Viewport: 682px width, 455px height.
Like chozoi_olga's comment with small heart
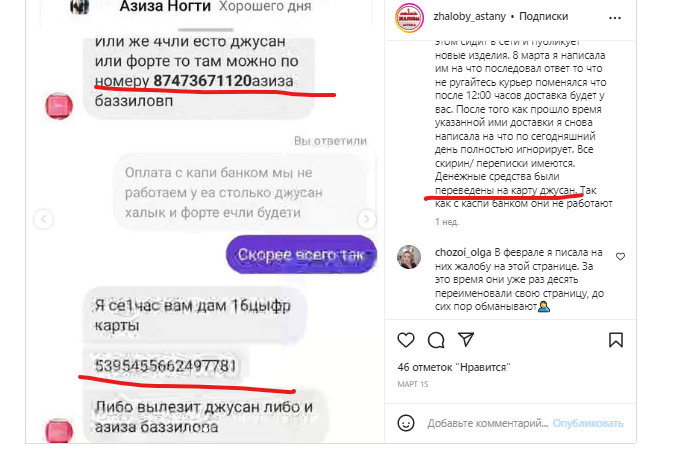[620, 257]
